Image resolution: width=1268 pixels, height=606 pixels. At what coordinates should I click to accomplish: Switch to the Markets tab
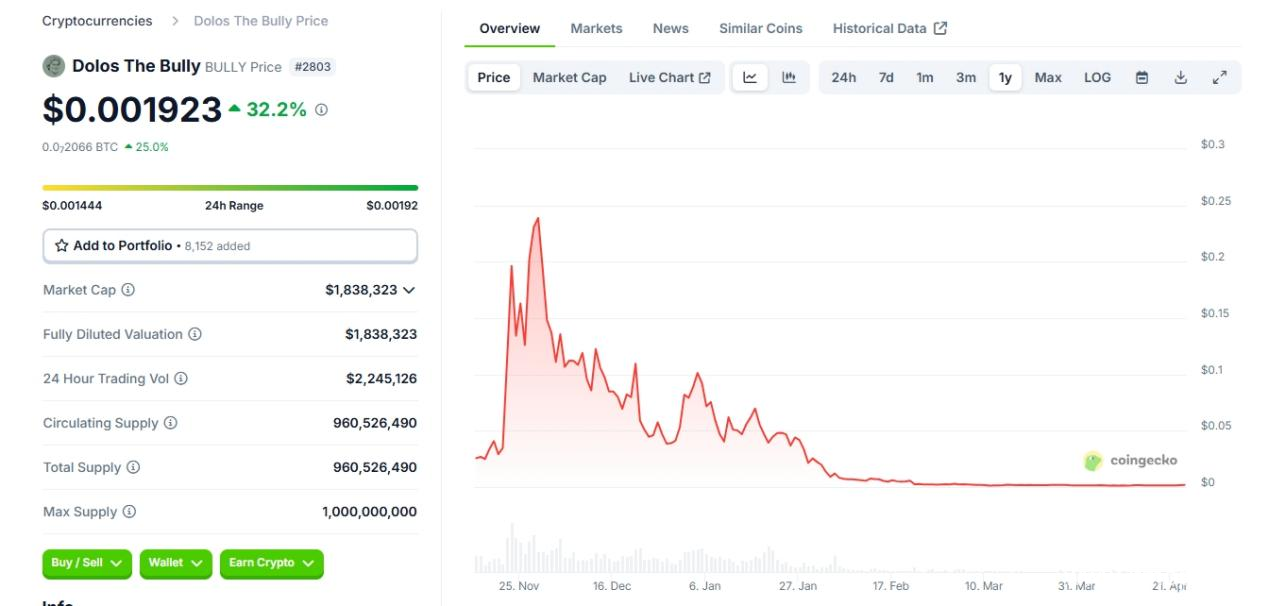(596, 28)
